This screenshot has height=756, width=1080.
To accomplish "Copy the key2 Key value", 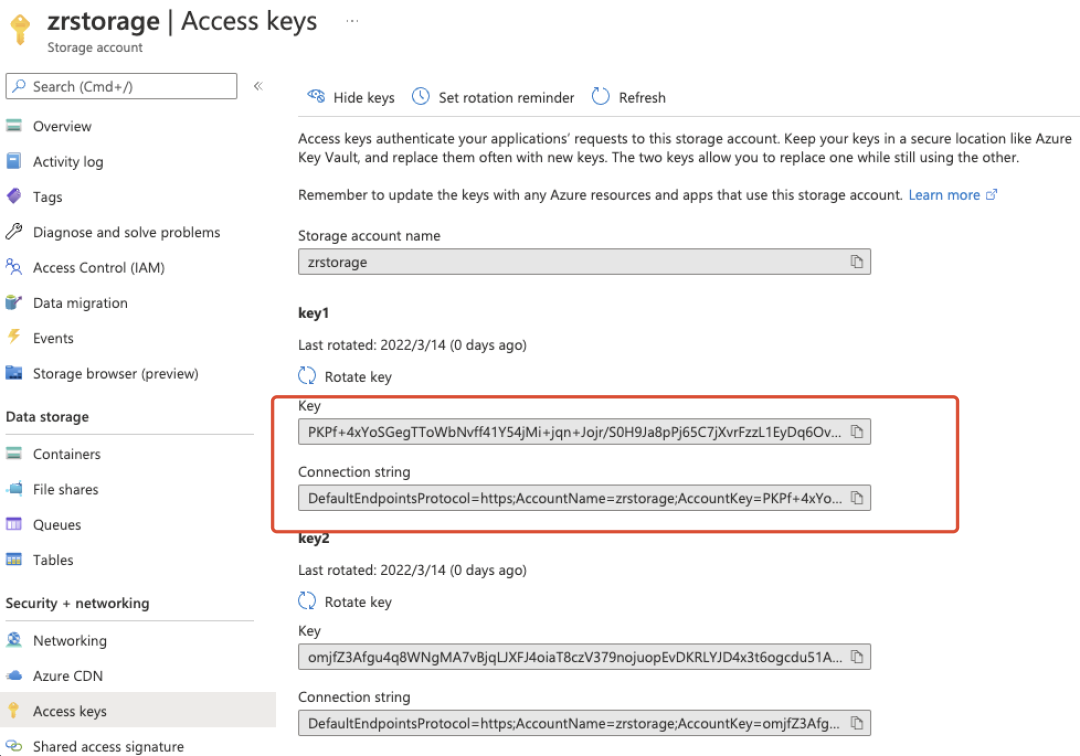I will [x=856, y=657].
